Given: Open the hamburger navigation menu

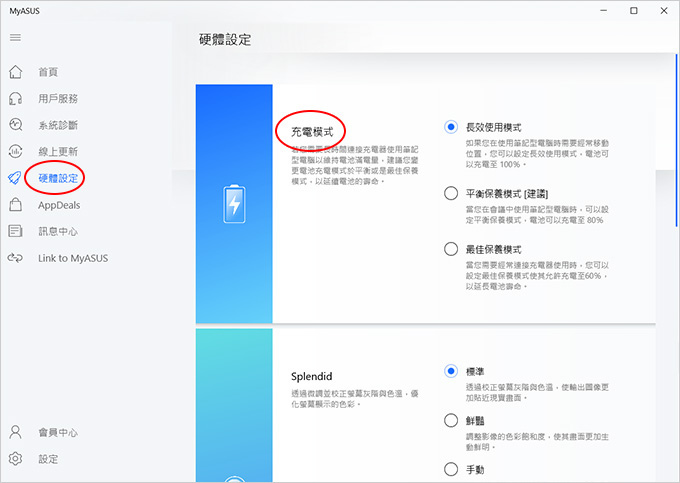Looking at the screenshot, I should pyautogui.click(x=15, y=37).
